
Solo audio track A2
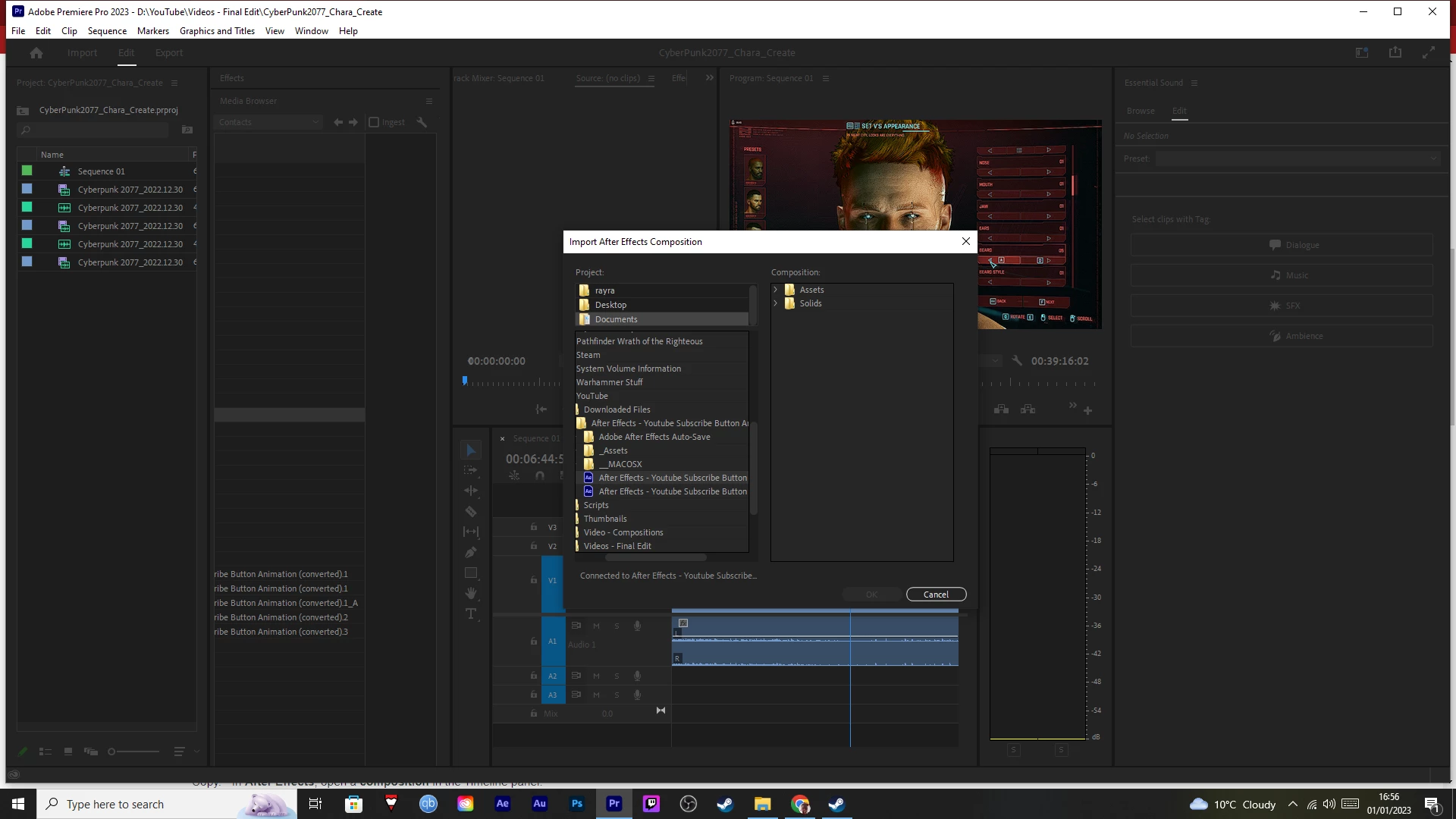point(617,676)
